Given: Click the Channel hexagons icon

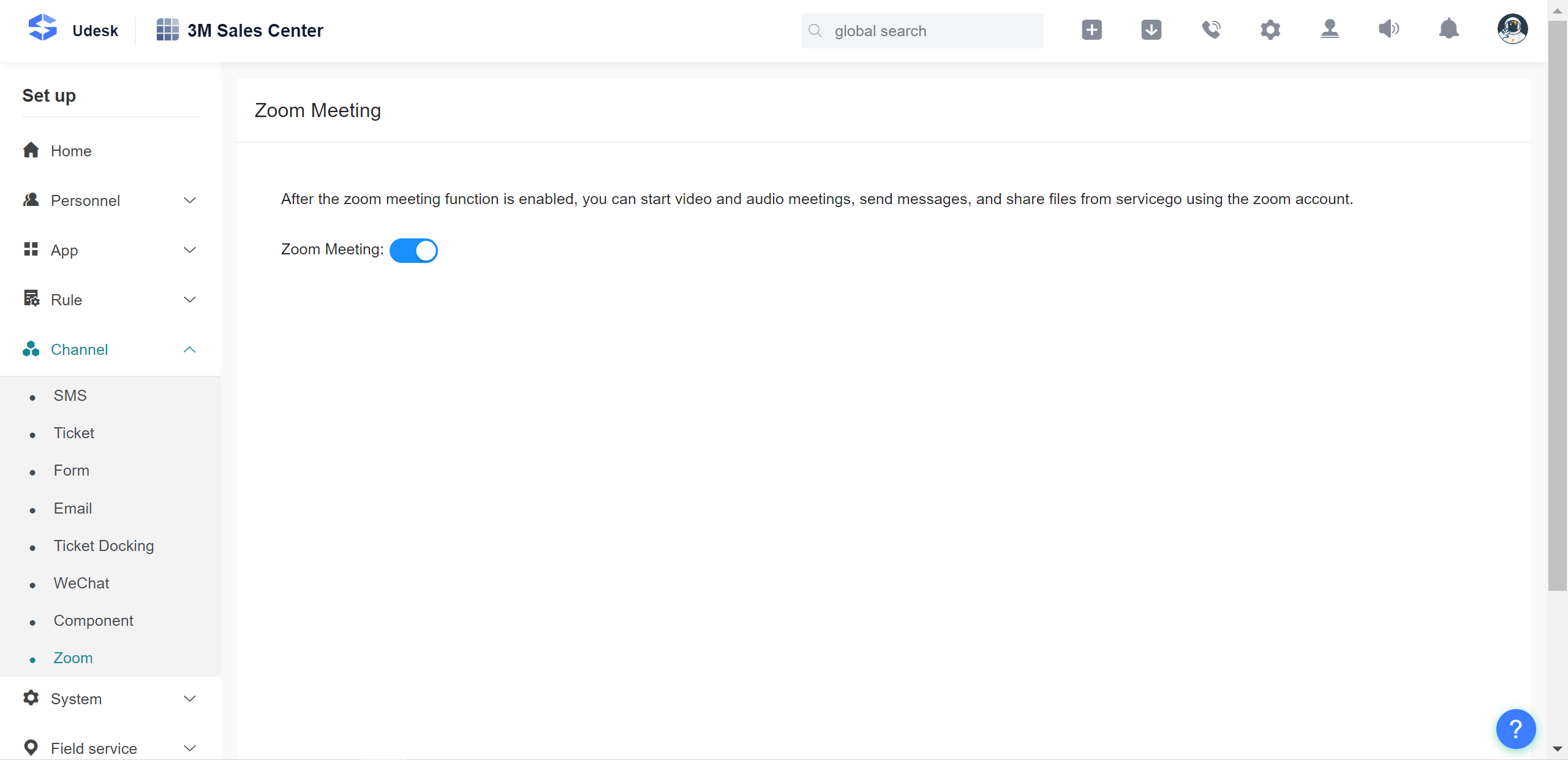Looking at the screenshot, I should [x=31, y=349].
